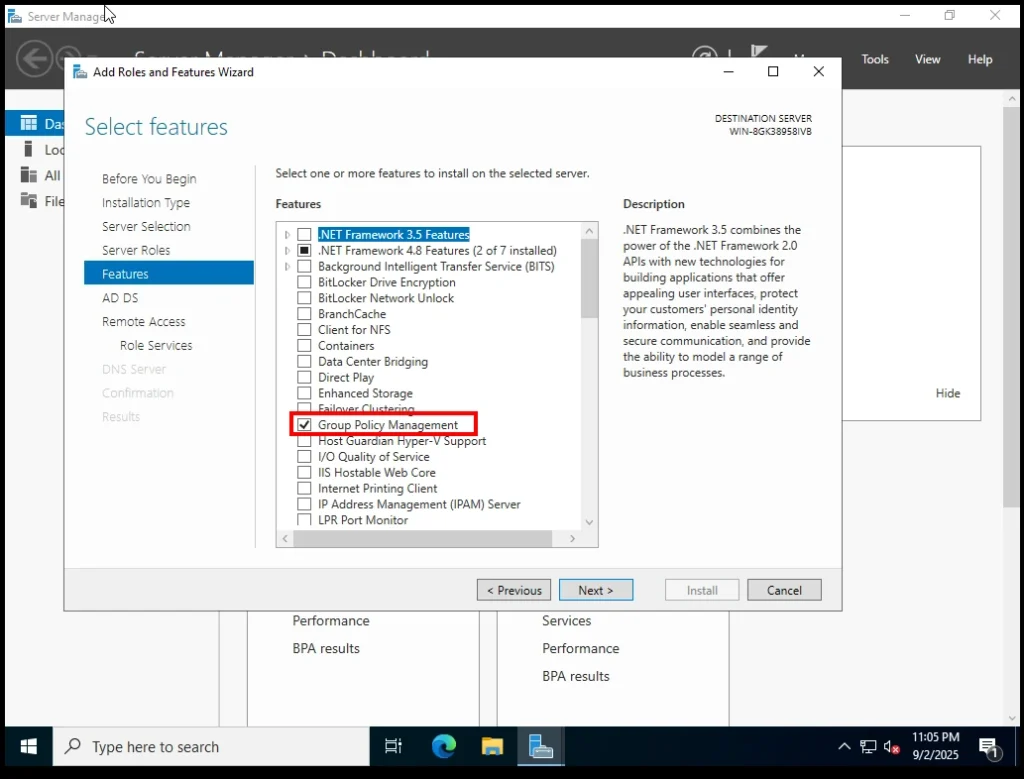Expand .NET Framework 4.8 Features node
1024x779 pixels.
[x=287, y=250]
